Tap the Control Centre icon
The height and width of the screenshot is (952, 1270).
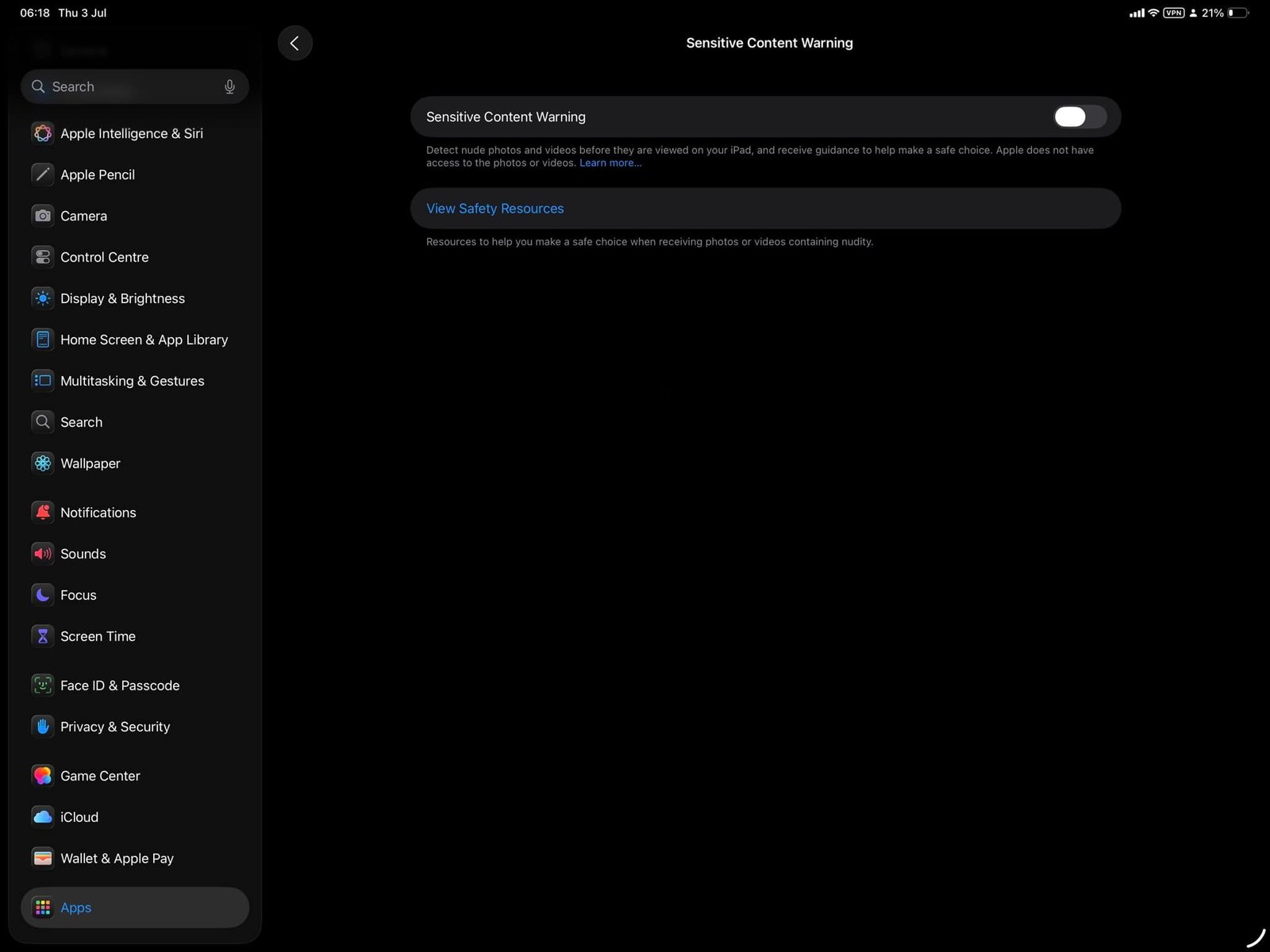click(43, 257)
